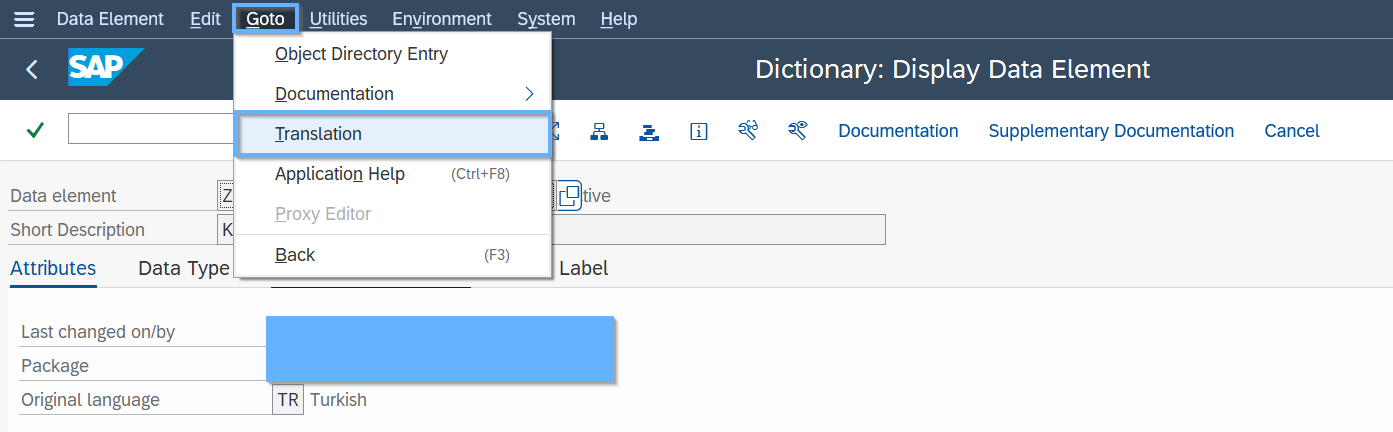Click the wrench icon next to info icon
Screen dimensions: 1393x432
[x=748, y=131]
